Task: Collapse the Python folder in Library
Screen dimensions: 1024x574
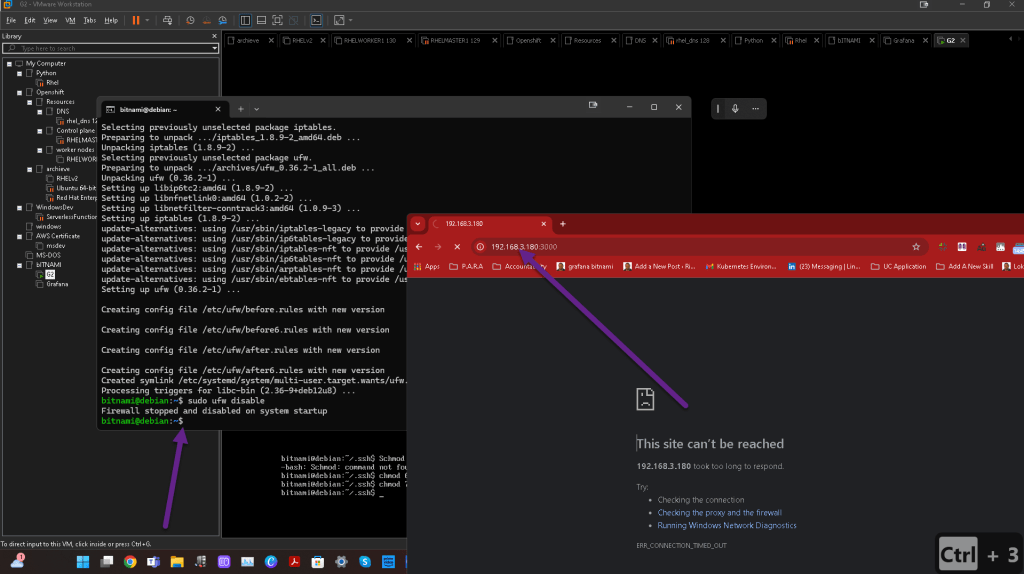Action: (19, 74)
